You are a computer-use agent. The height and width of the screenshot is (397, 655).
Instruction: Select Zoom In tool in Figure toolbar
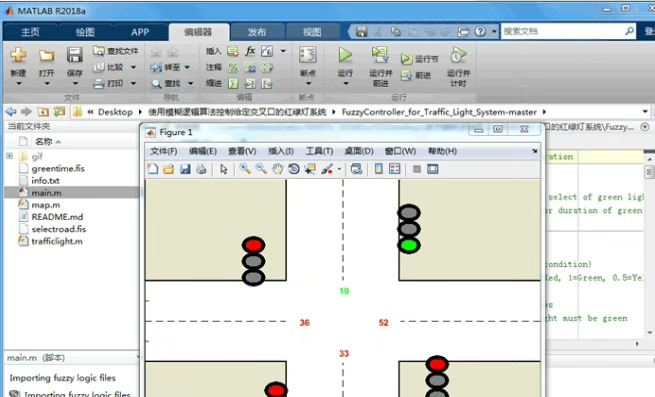click(x=245, y=169)
